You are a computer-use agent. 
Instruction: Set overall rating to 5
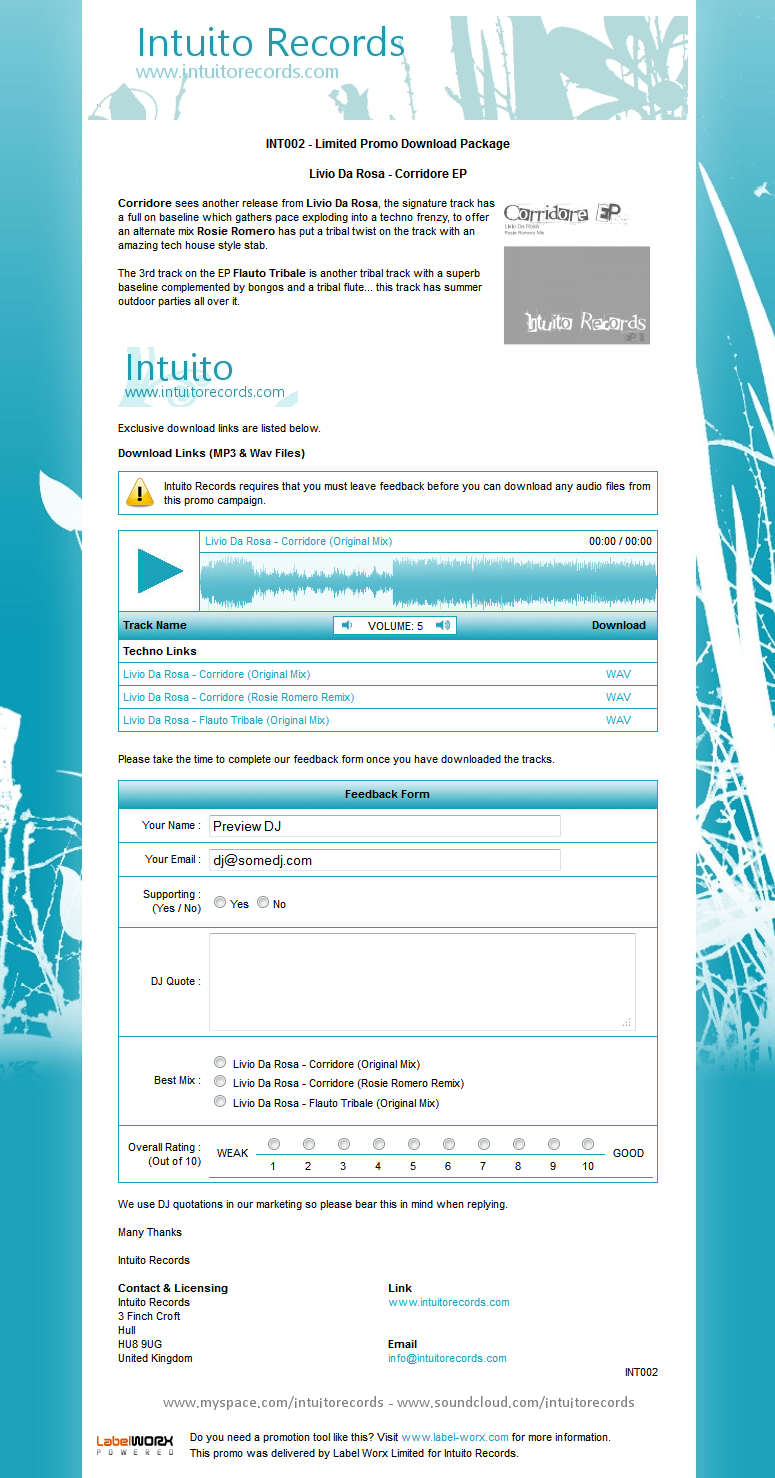[414, 1144]
